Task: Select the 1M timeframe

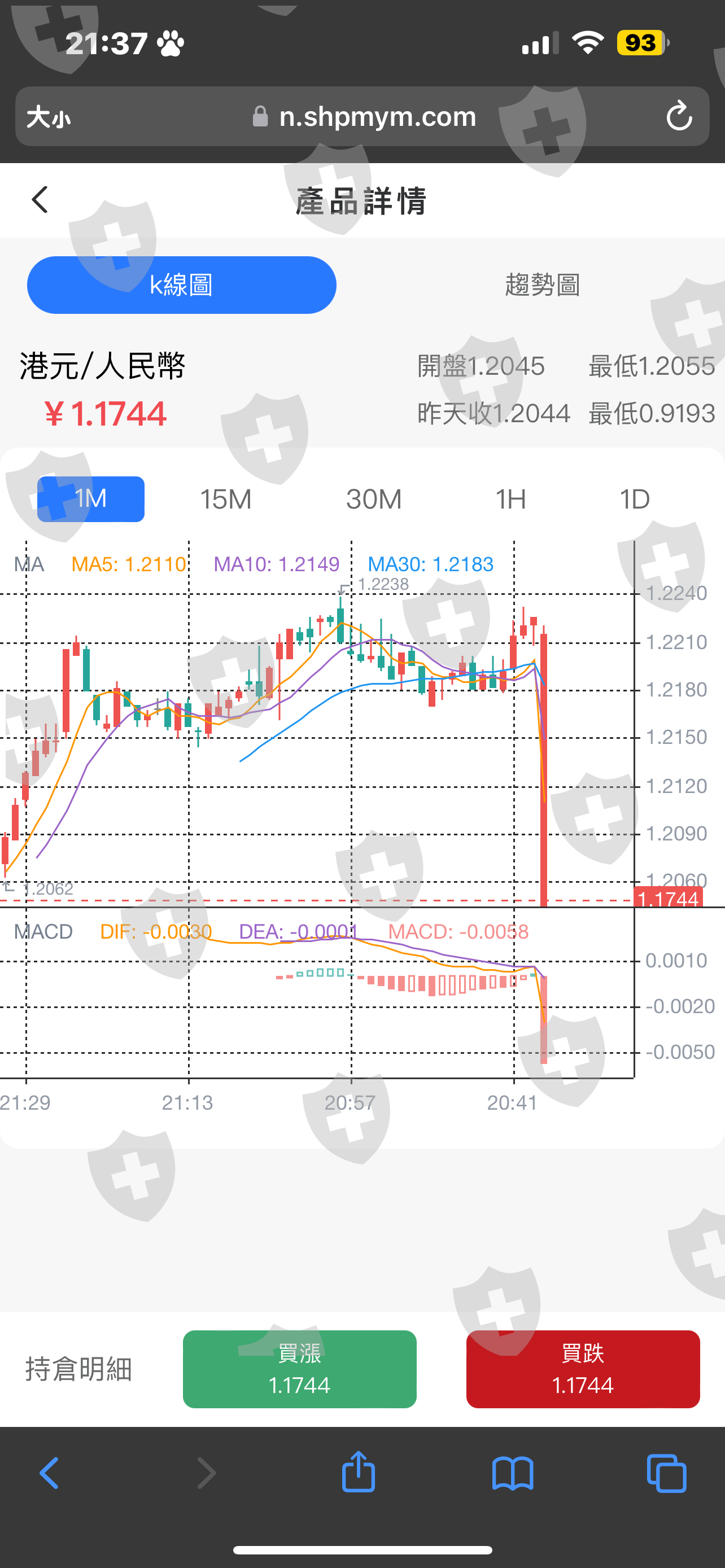Action: pyautogui.click(x=91, y=499)
